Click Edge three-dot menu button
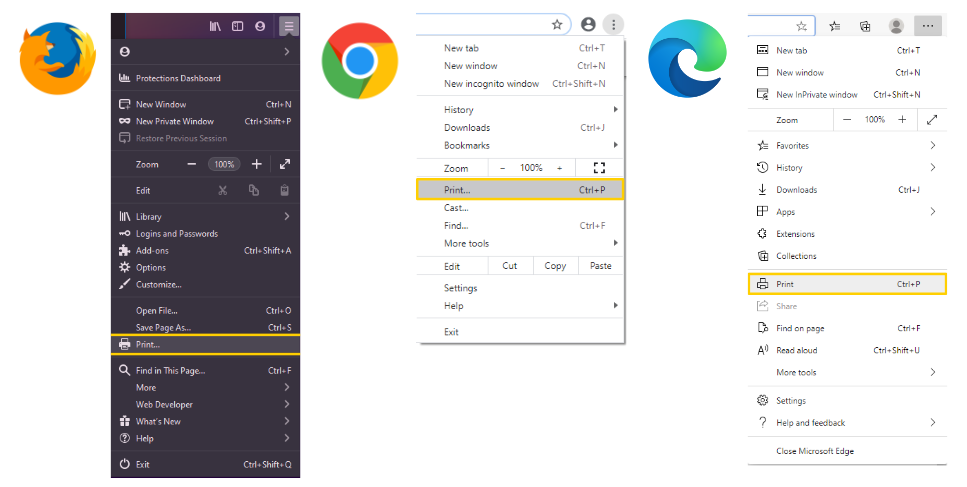This screenshot has height=487, width=967. pyautogui.click(x=928, y=26)
